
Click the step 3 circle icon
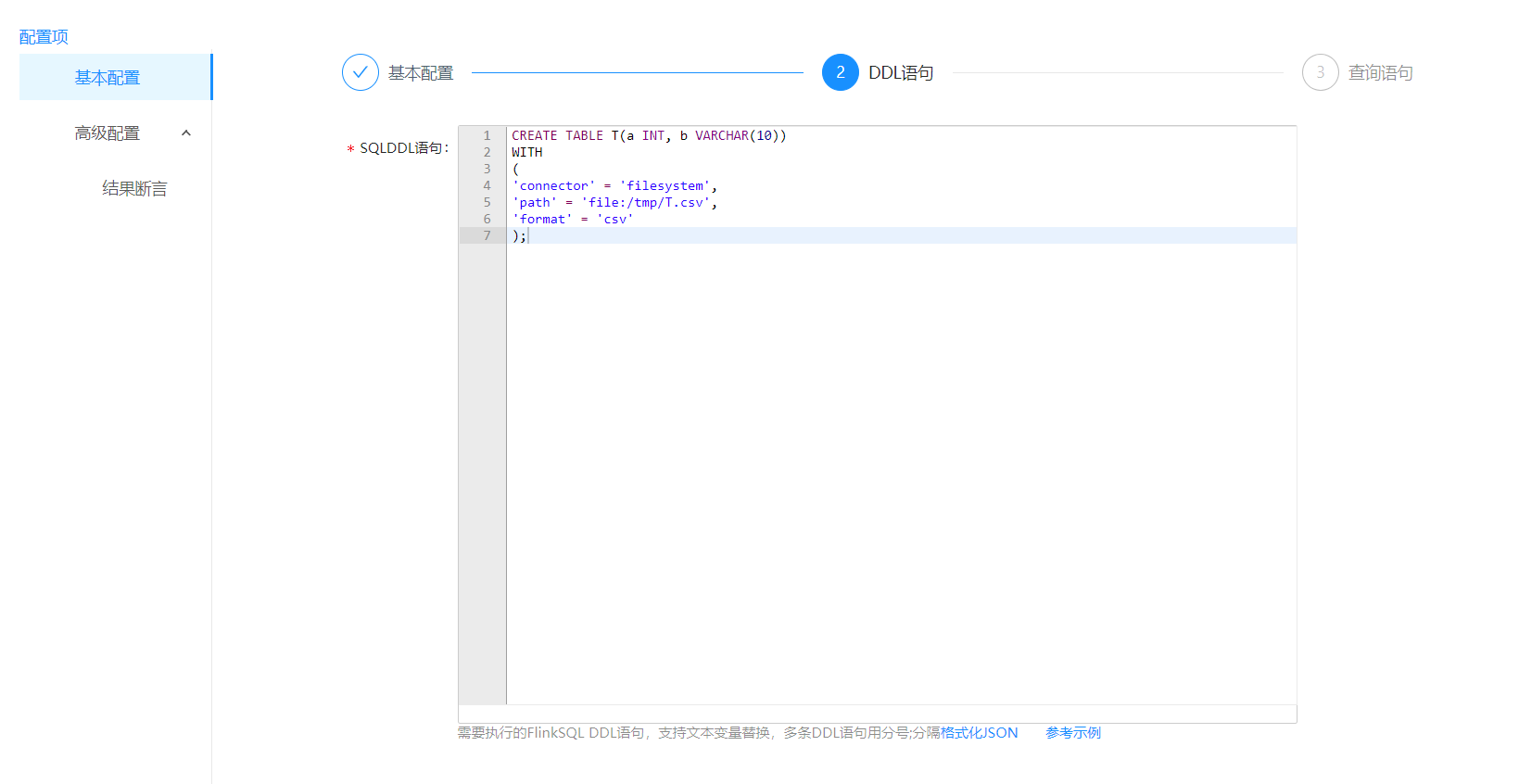(1320, 72)
